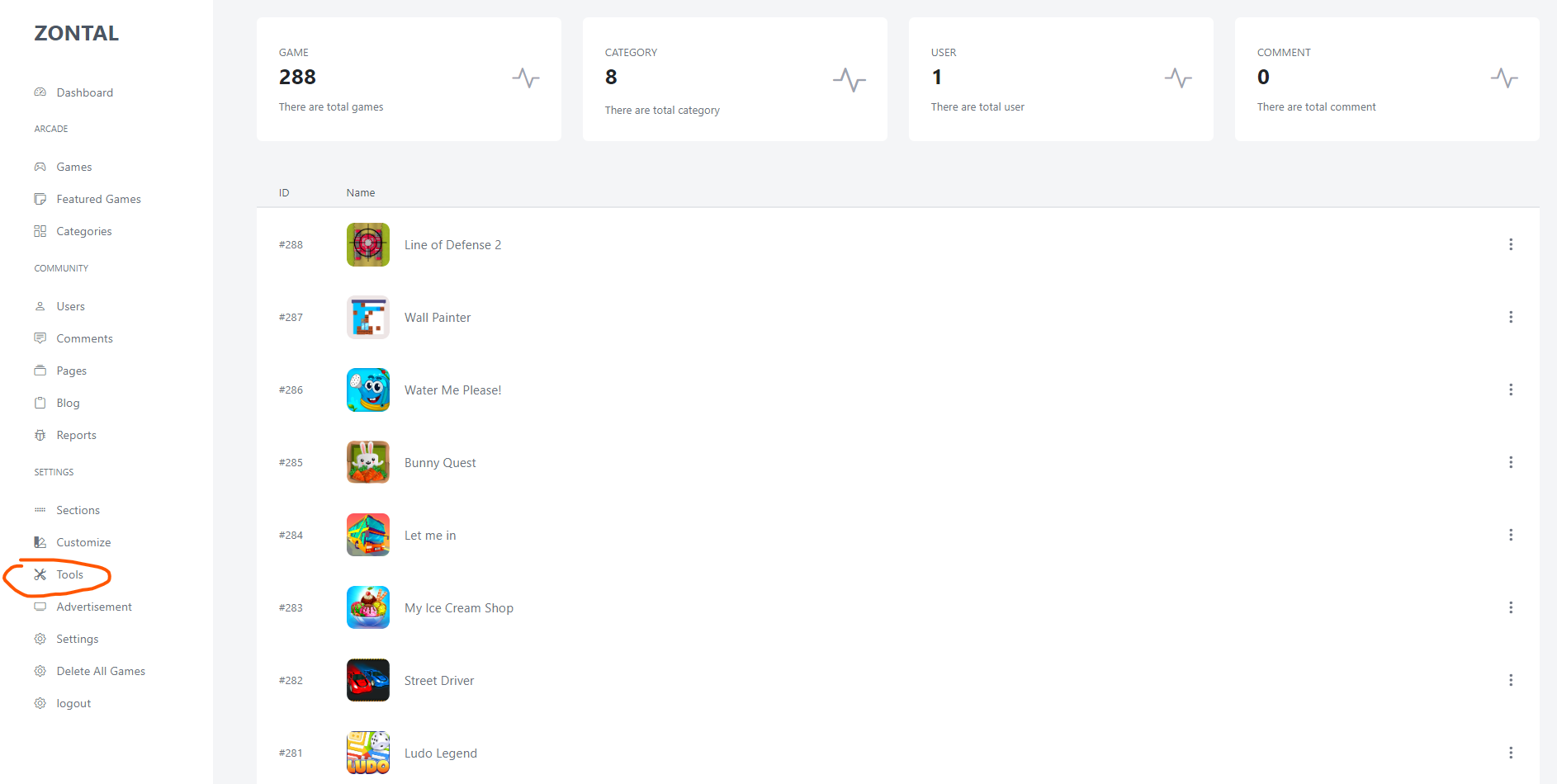Screen dimensions: 1557x784
Task: Select Users in Community section
Action: click(70, 306)
